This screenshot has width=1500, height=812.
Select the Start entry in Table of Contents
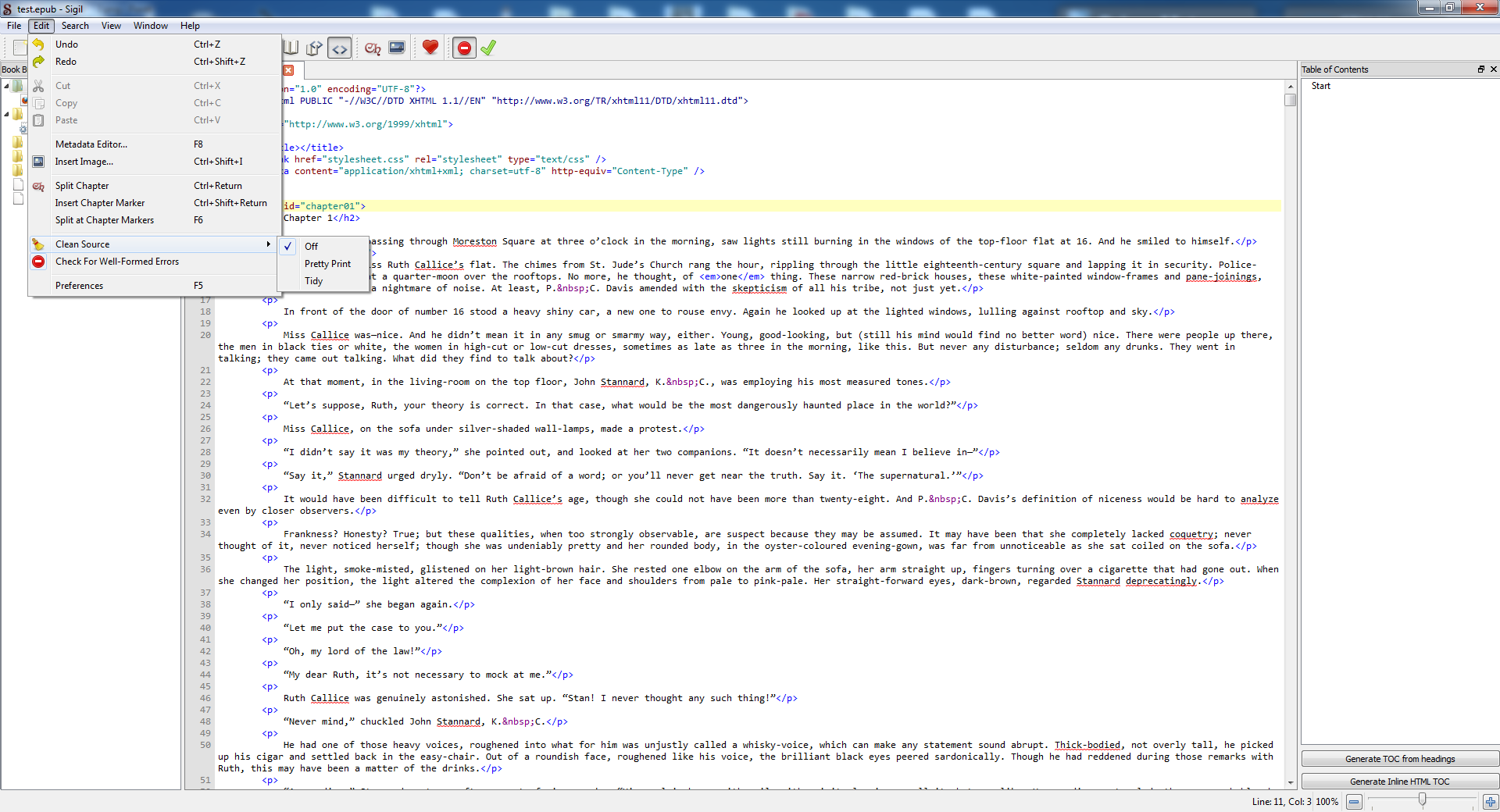coord(1321,86)
